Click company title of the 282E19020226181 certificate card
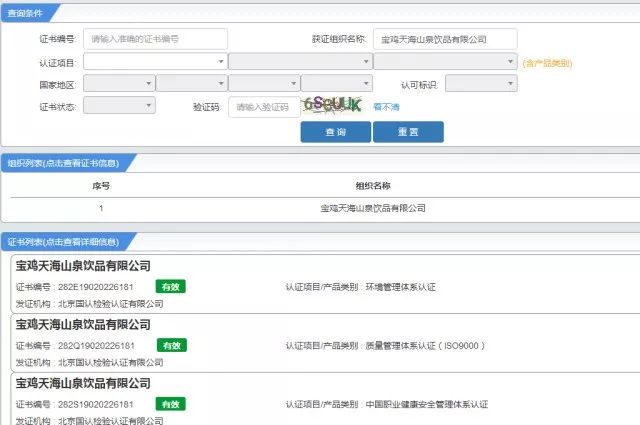 pos(83,266)
